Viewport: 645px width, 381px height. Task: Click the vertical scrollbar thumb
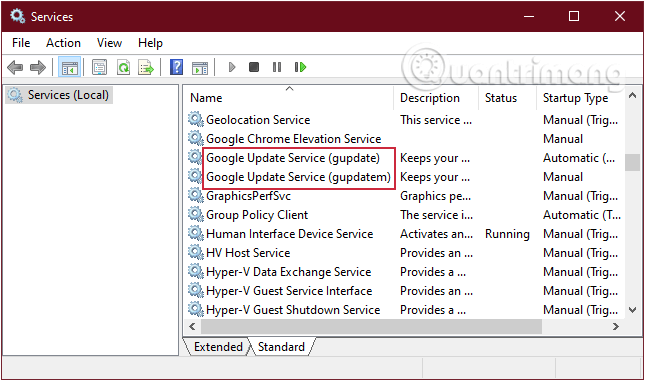632,162
